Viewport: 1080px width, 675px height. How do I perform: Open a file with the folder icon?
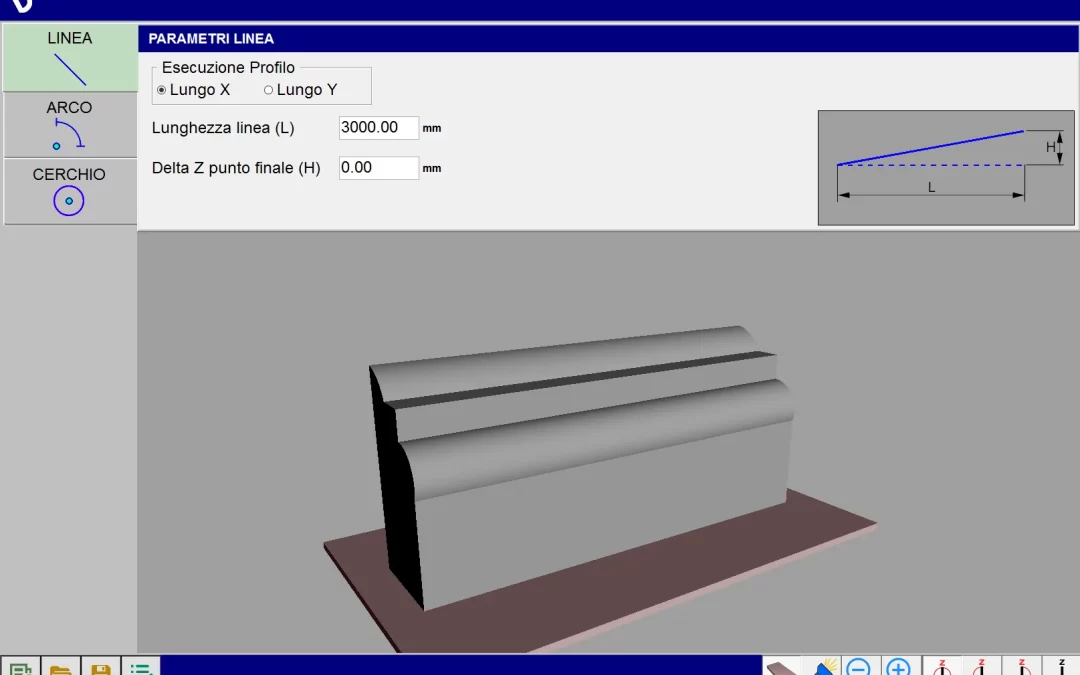click(x=60, y=667)
